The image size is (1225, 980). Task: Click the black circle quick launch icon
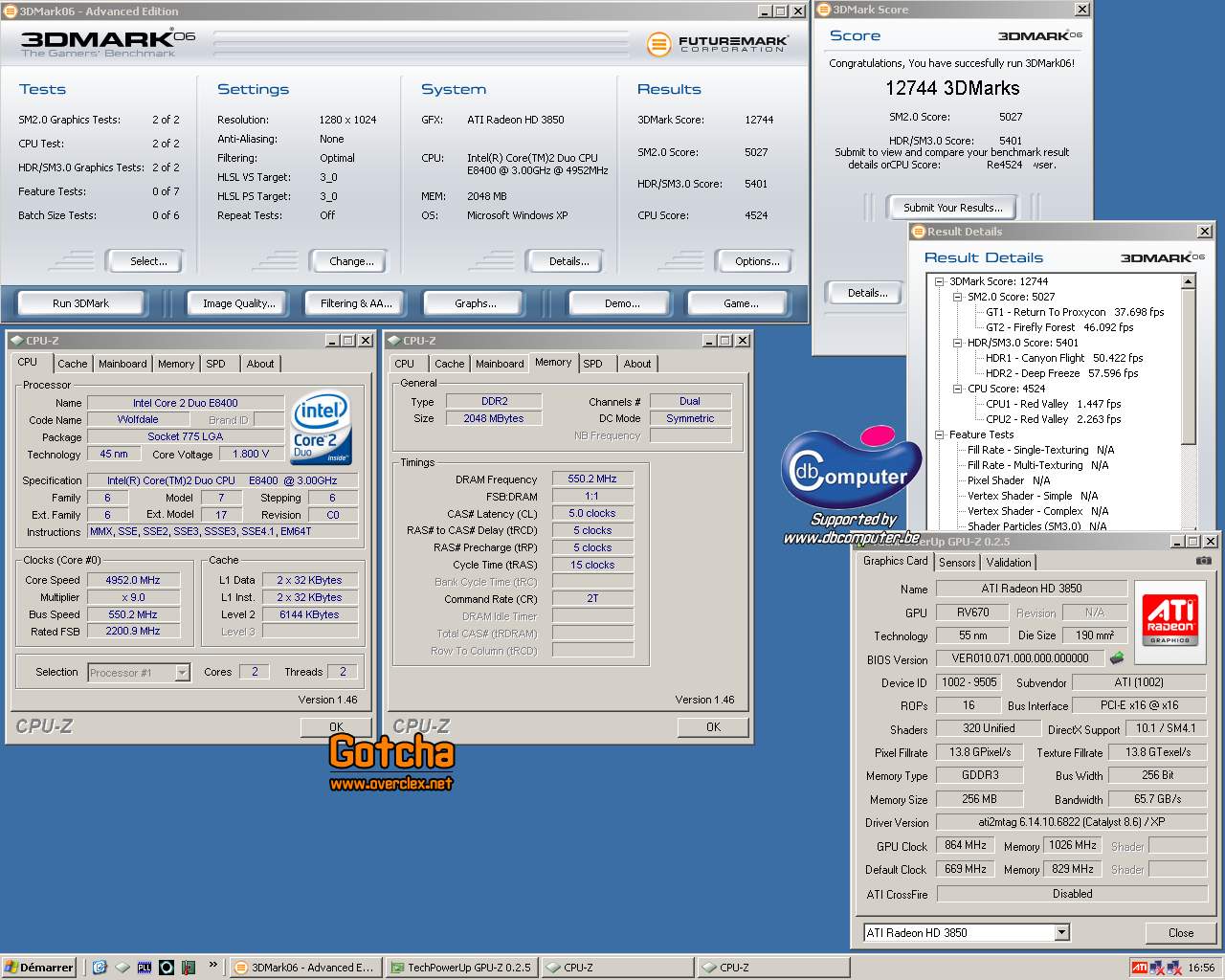[x=167, y=967]
